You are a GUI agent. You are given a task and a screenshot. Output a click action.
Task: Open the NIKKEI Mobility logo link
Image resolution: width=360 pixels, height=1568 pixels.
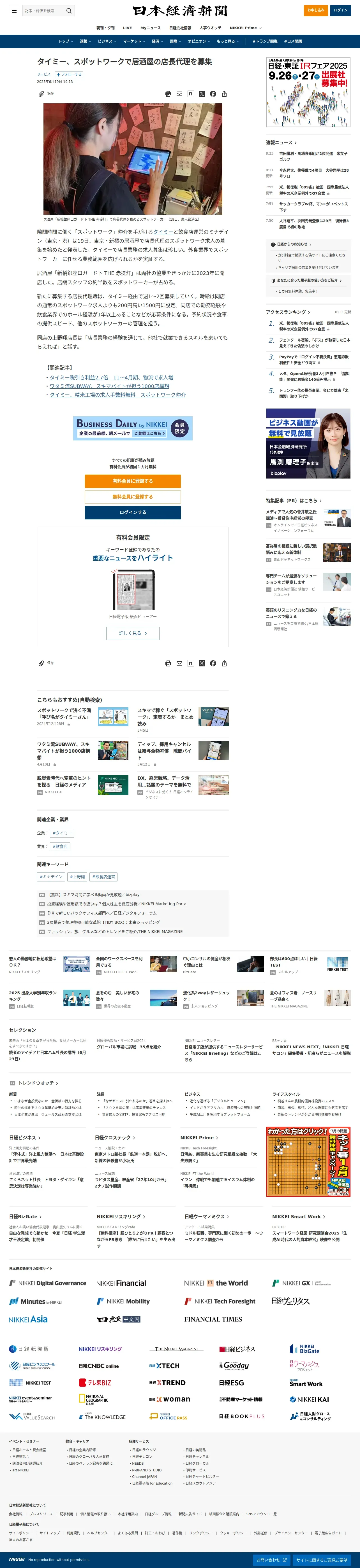(x=124, y=1301)
